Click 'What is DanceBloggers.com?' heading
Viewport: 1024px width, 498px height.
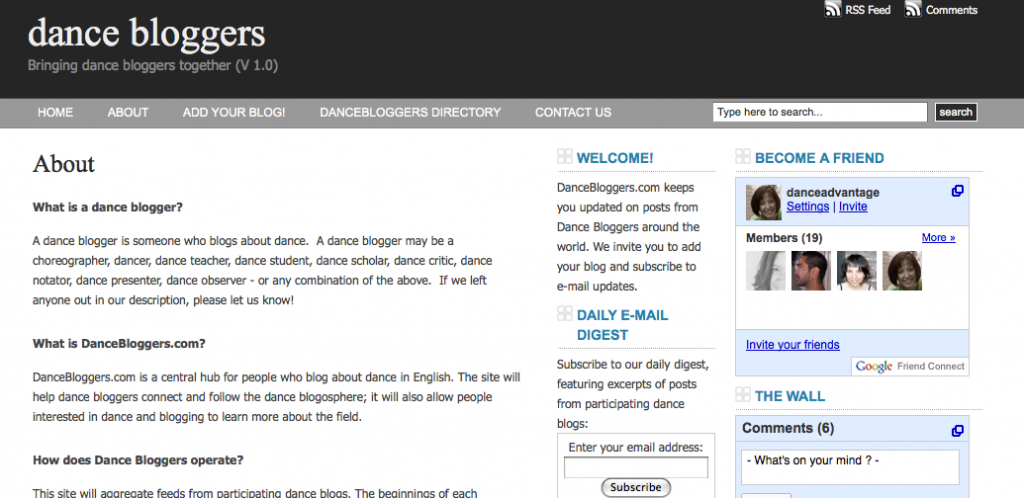tap(119, 343)
